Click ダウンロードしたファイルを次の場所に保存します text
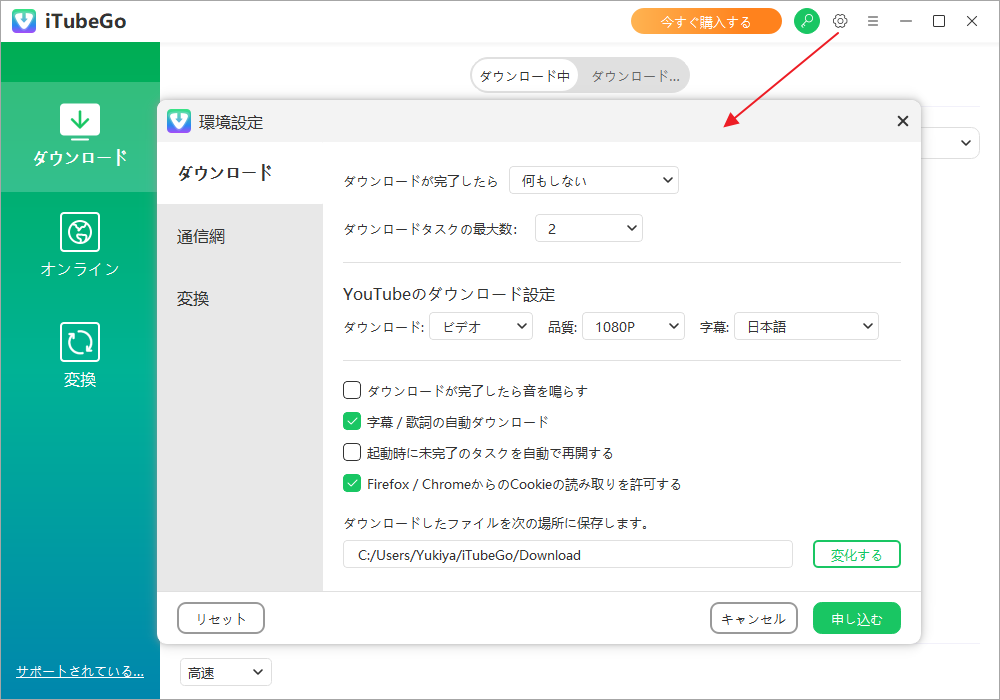1000x700 pixels. coord(496,523)
